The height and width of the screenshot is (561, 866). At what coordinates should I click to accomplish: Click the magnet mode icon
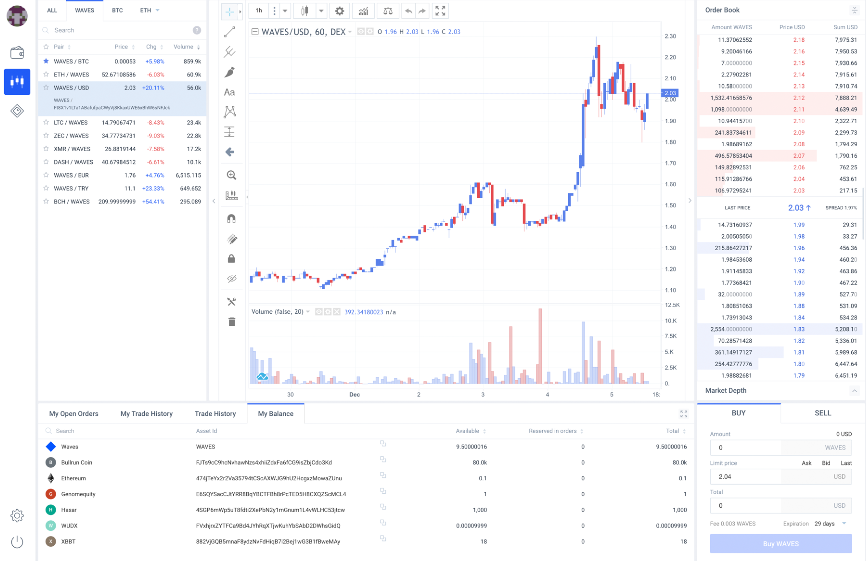(231, 217)
